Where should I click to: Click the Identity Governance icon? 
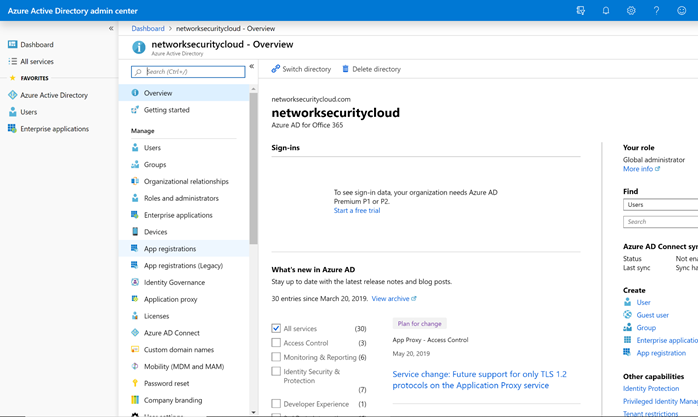pyautogui.click(x=135, y=282)
